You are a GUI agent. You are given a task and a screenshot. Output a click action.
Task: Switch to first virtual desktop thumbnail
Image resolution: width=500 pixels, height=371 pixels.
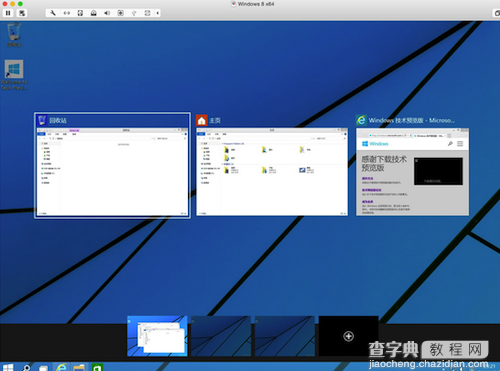tap(157, 336)
